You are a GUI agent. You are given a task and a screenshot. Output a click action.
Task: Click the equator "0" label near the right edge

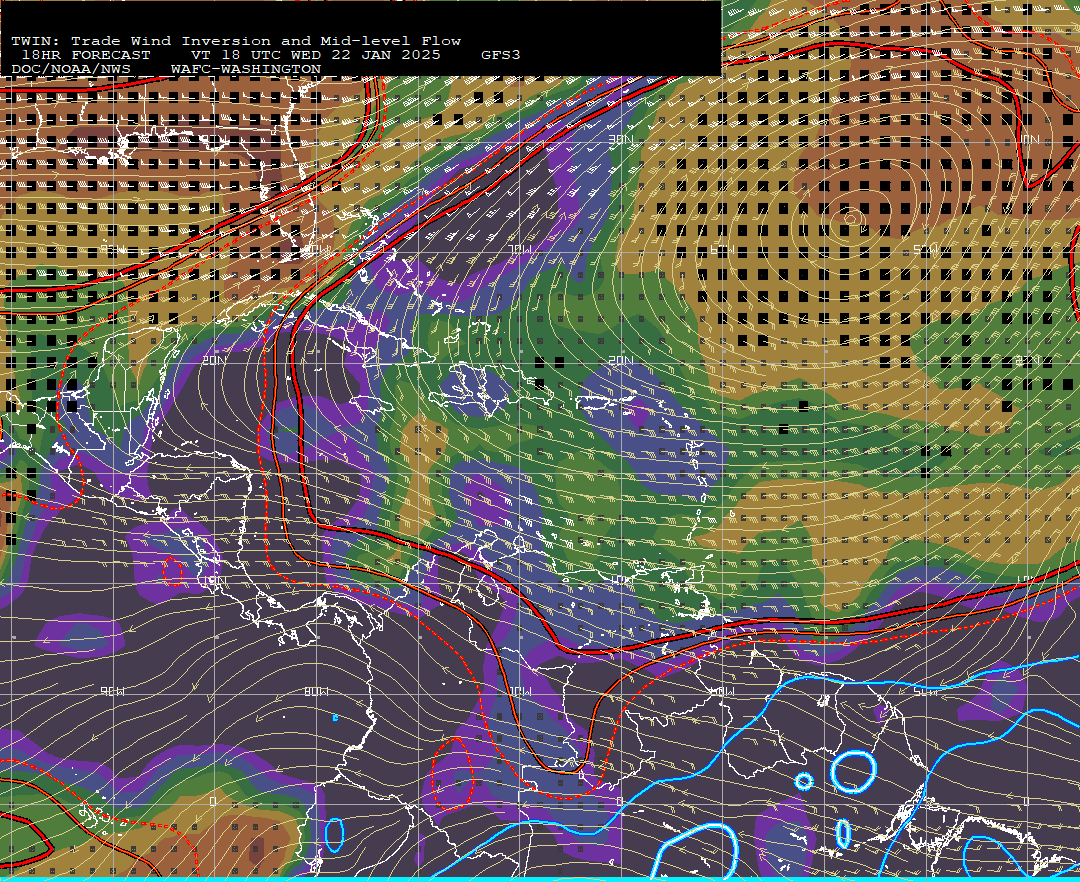pos(1026,801)
